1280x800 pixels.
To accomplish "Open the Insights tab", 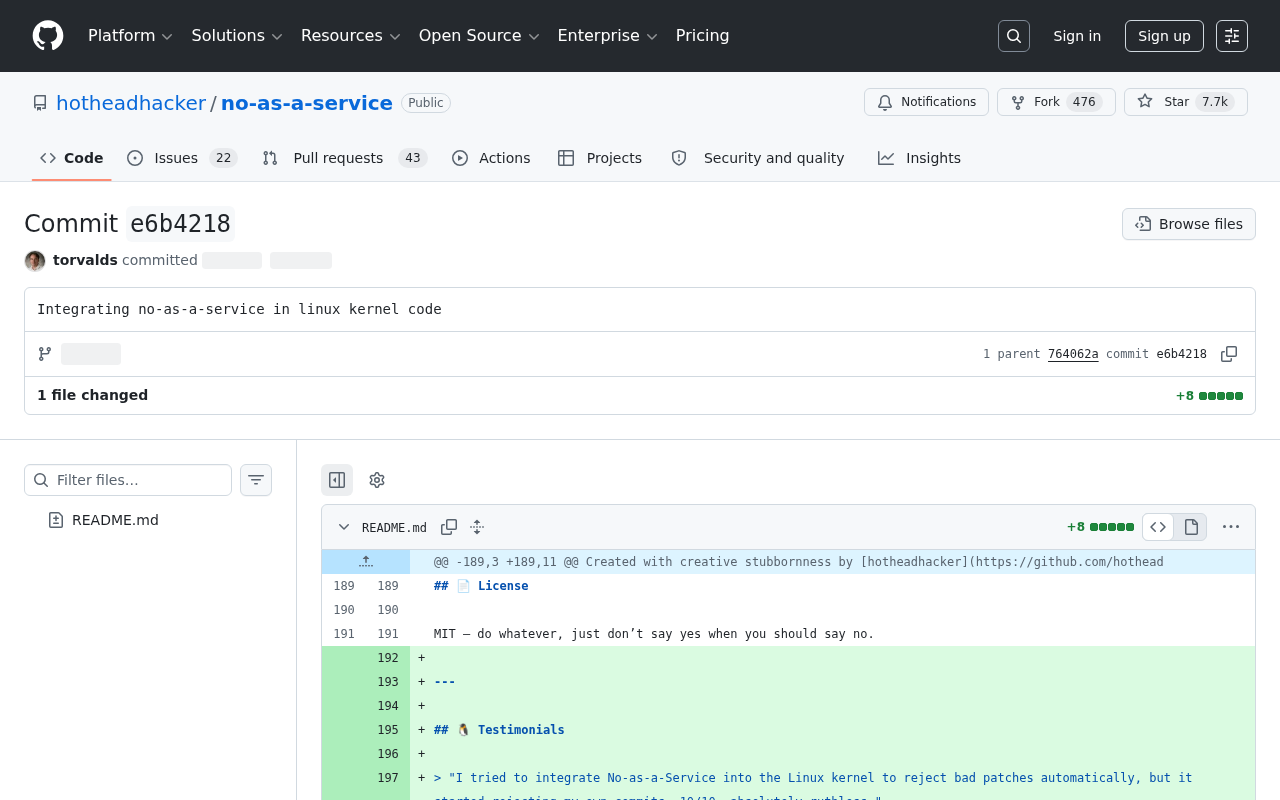I will [x=919, y=158].
